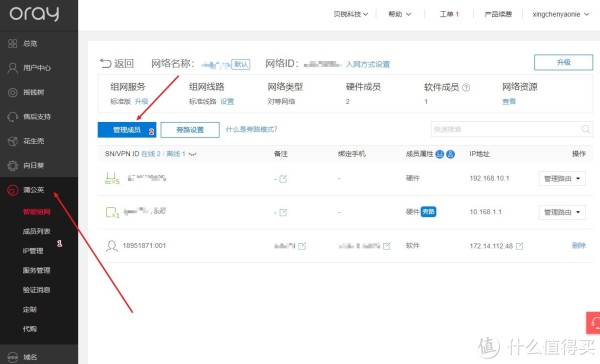Focus the quick search input field

(x=505, y=129)
